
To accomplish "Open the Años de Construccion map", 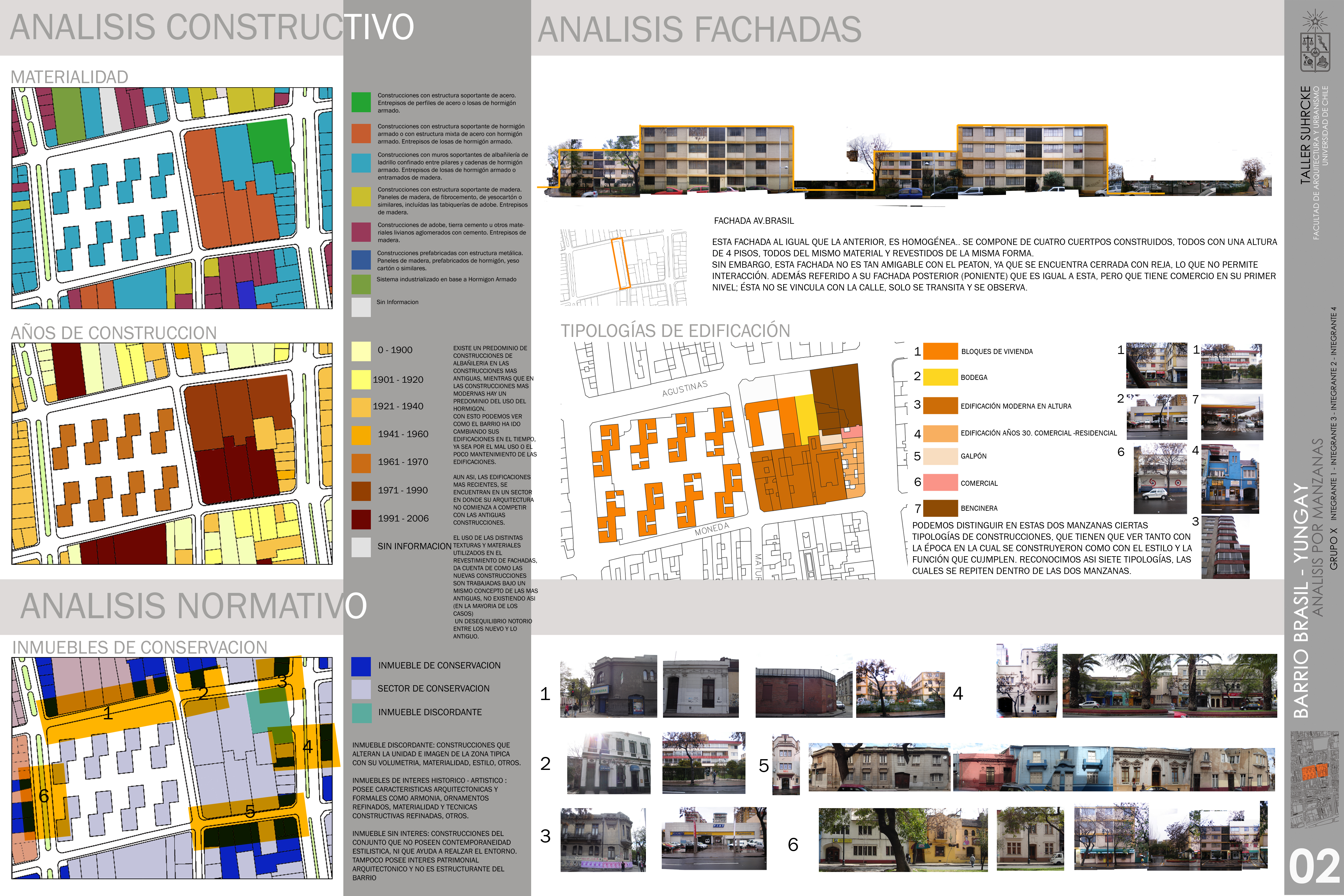I will 171,454.
